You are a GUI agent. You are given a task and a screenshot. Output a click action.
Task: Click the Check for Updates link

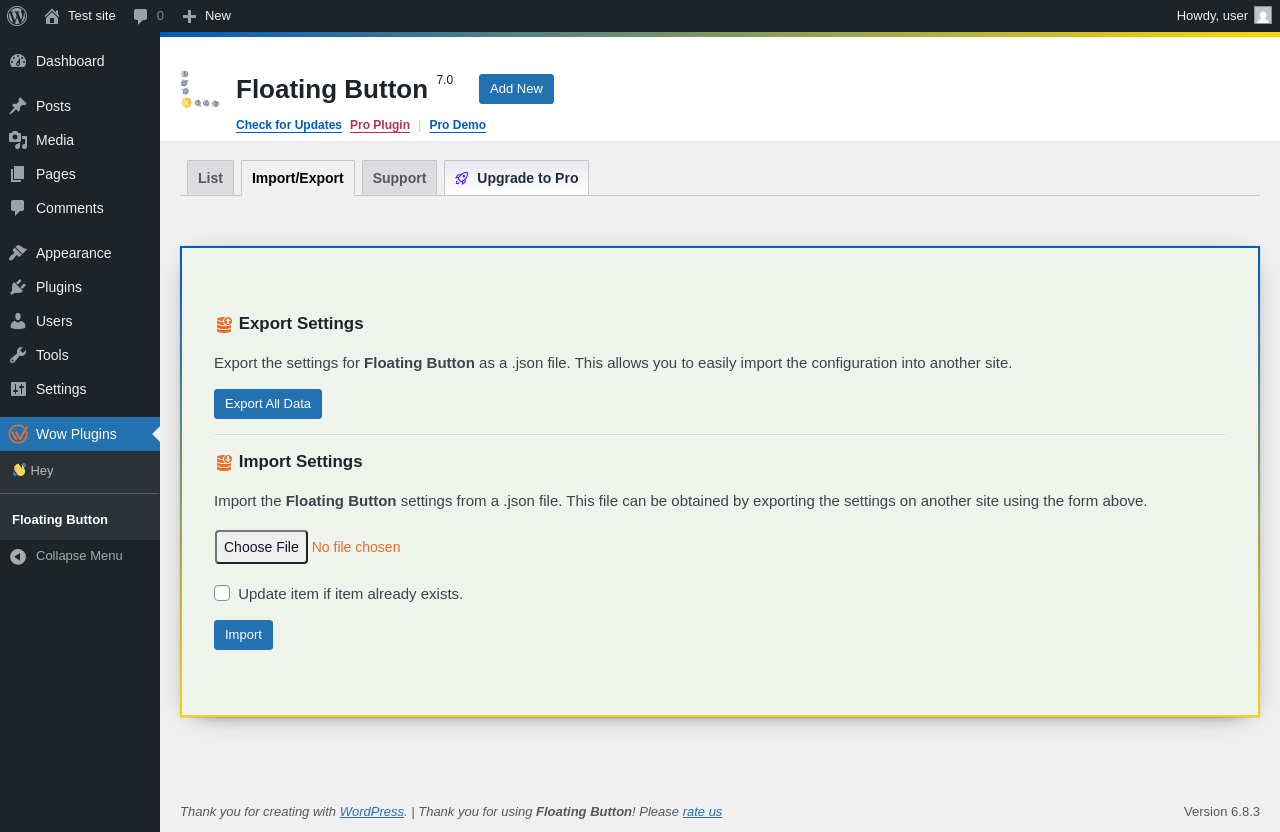(x=289, y=125)
